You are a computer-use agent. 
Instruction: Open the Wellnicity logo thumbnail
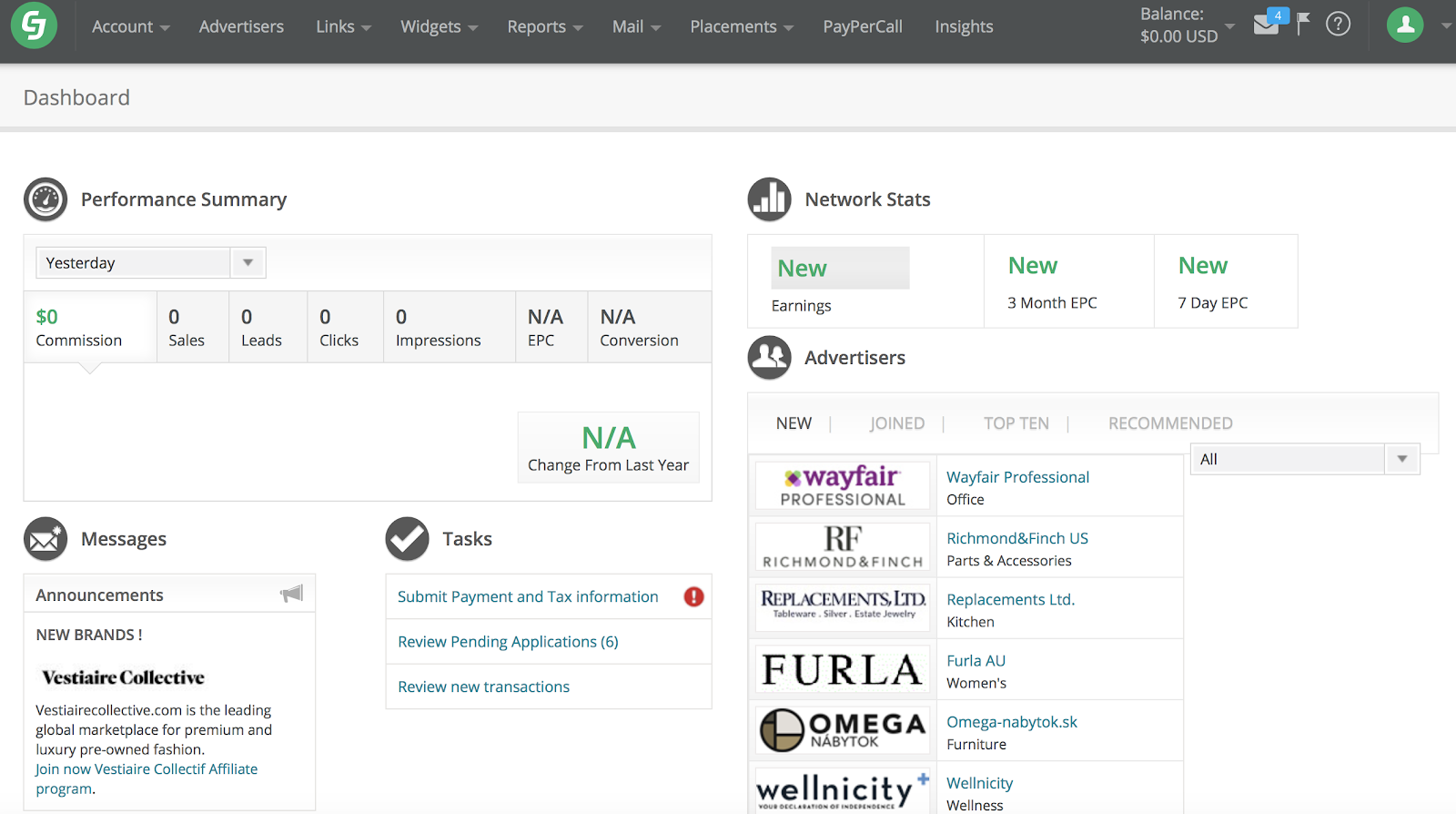click(x=843, y=790)
